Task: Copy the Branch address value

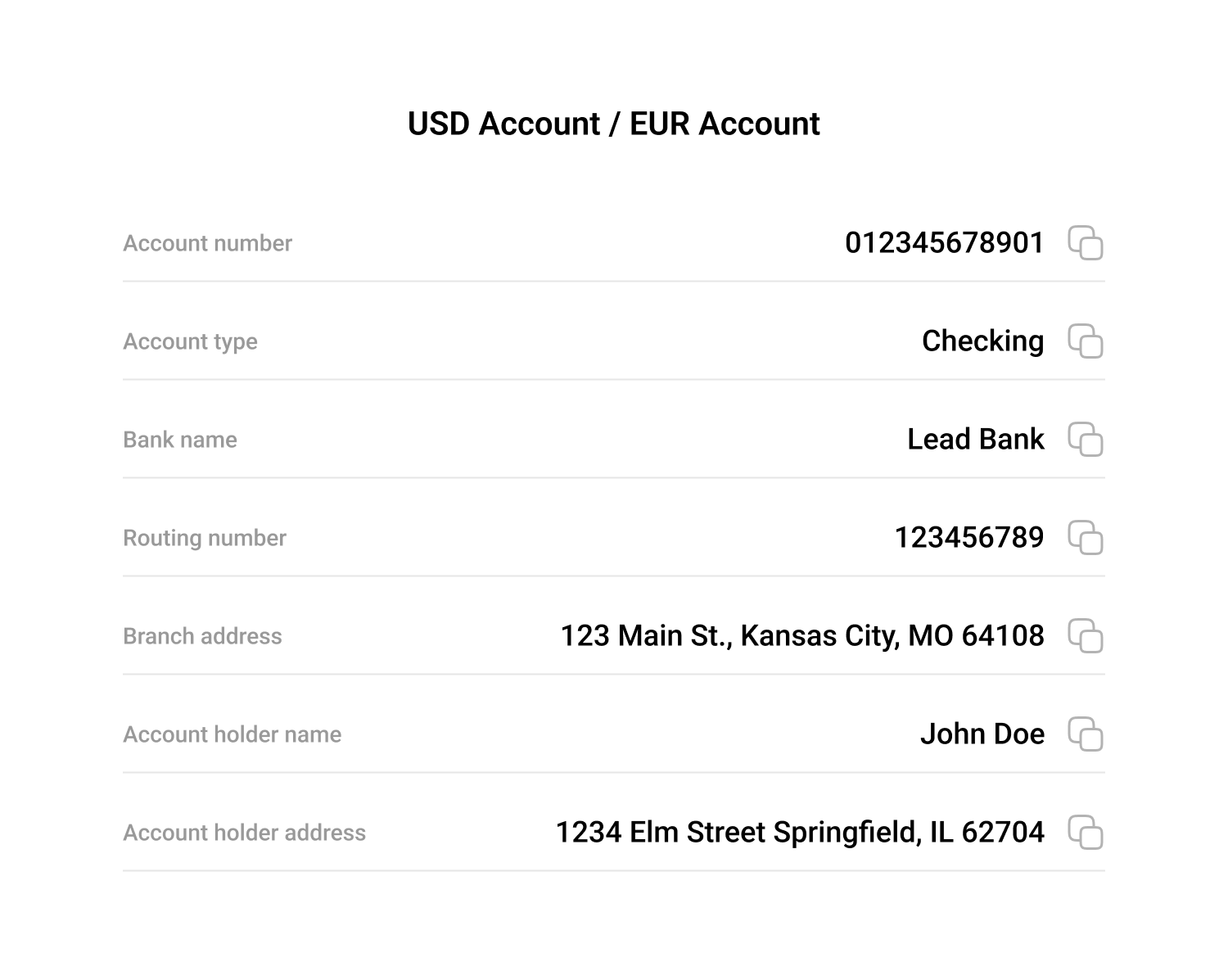Action: tap(1087, 636)
